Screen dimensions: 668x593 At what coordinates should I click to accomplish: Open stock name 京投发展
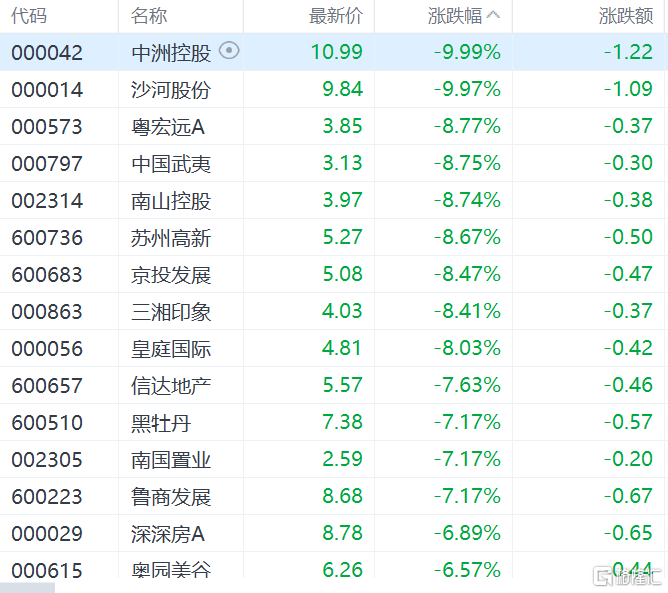click(171, 275)
